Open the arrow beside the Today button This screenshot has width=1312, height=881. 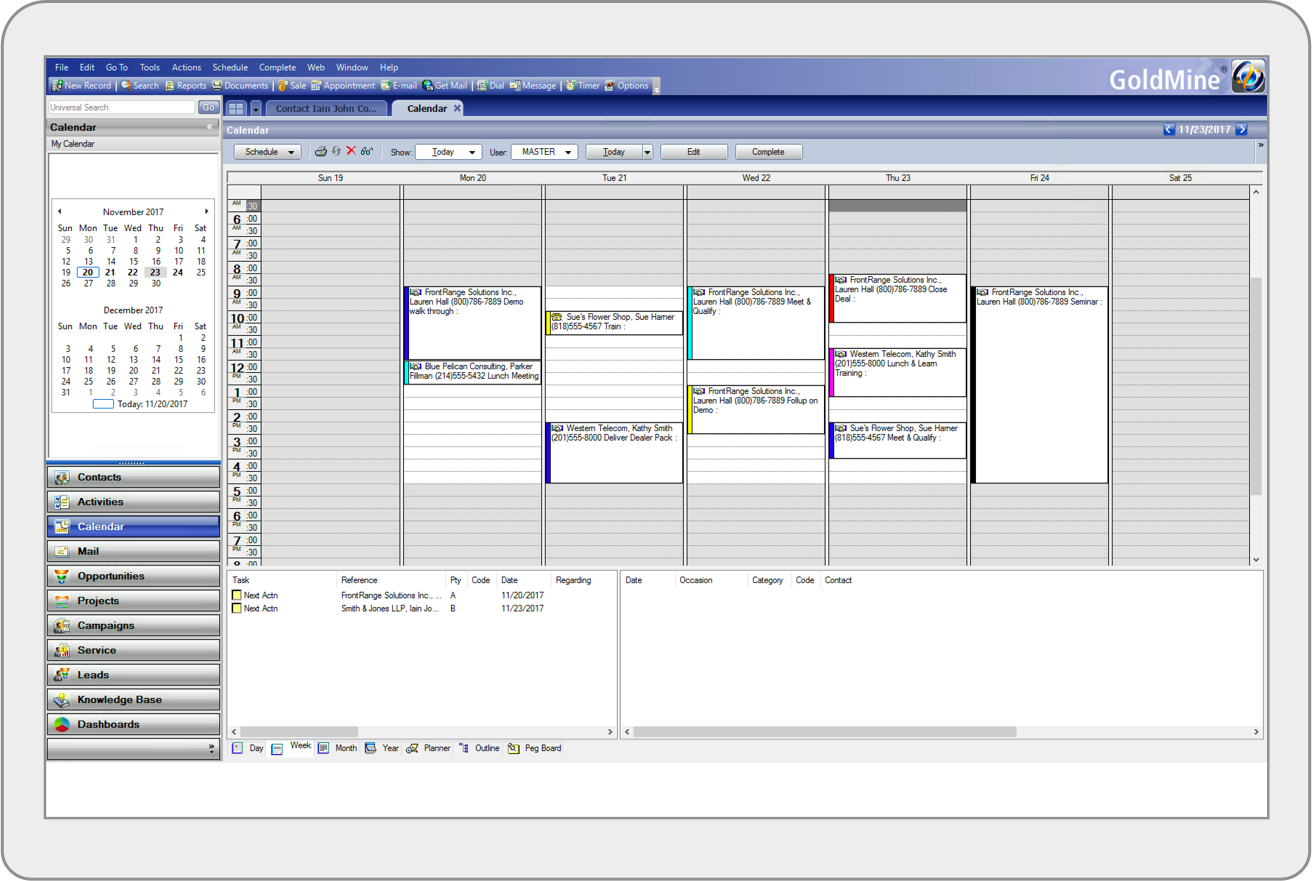click(647, 152)
